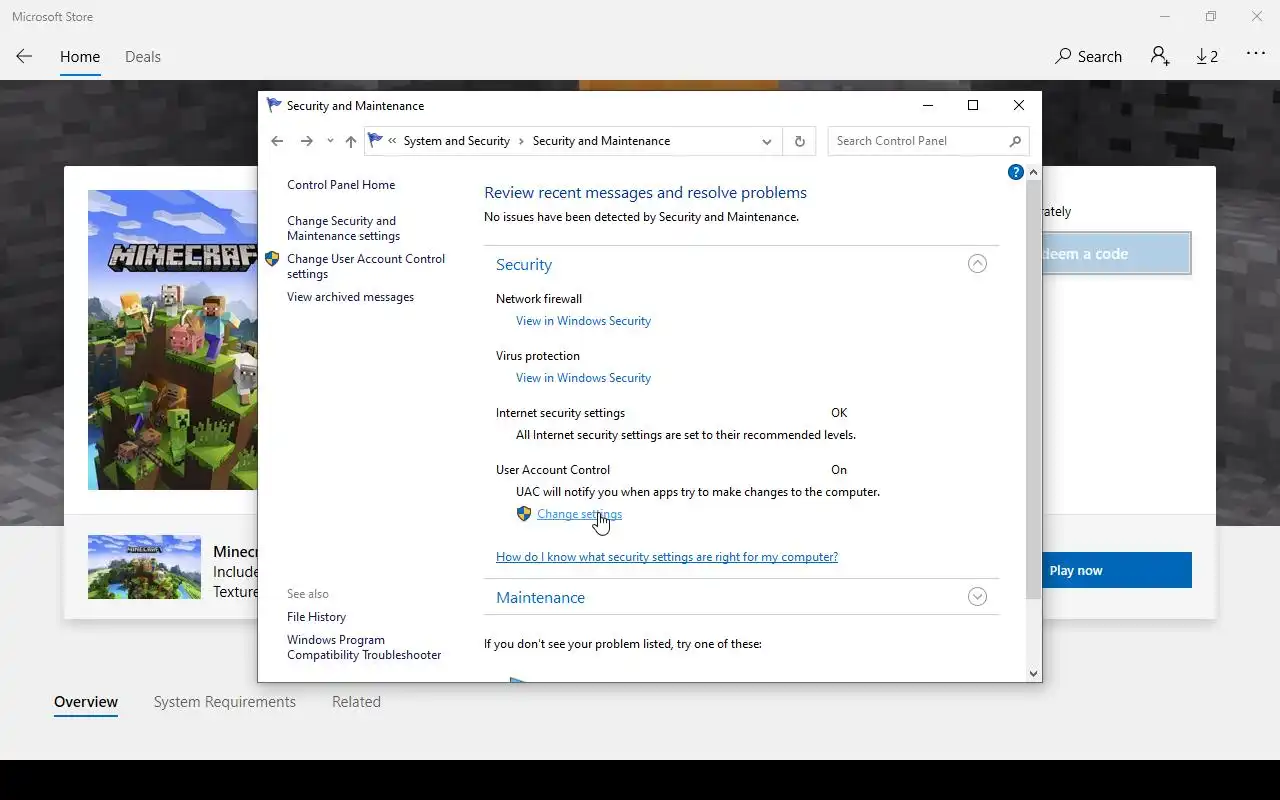
Task: Maximize the Security and Maintenance window
Action: [972, 105]
